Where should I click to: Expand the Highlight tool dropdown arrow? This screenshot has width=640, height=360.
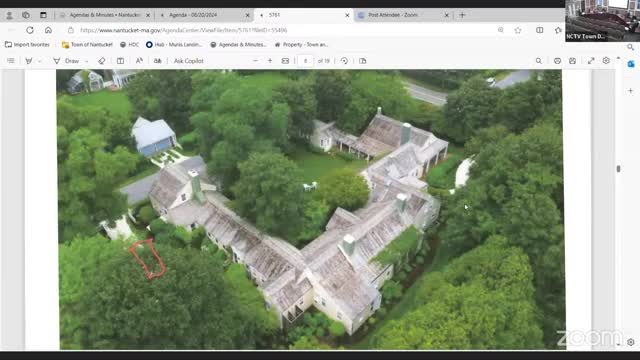(x=40, y=61)
